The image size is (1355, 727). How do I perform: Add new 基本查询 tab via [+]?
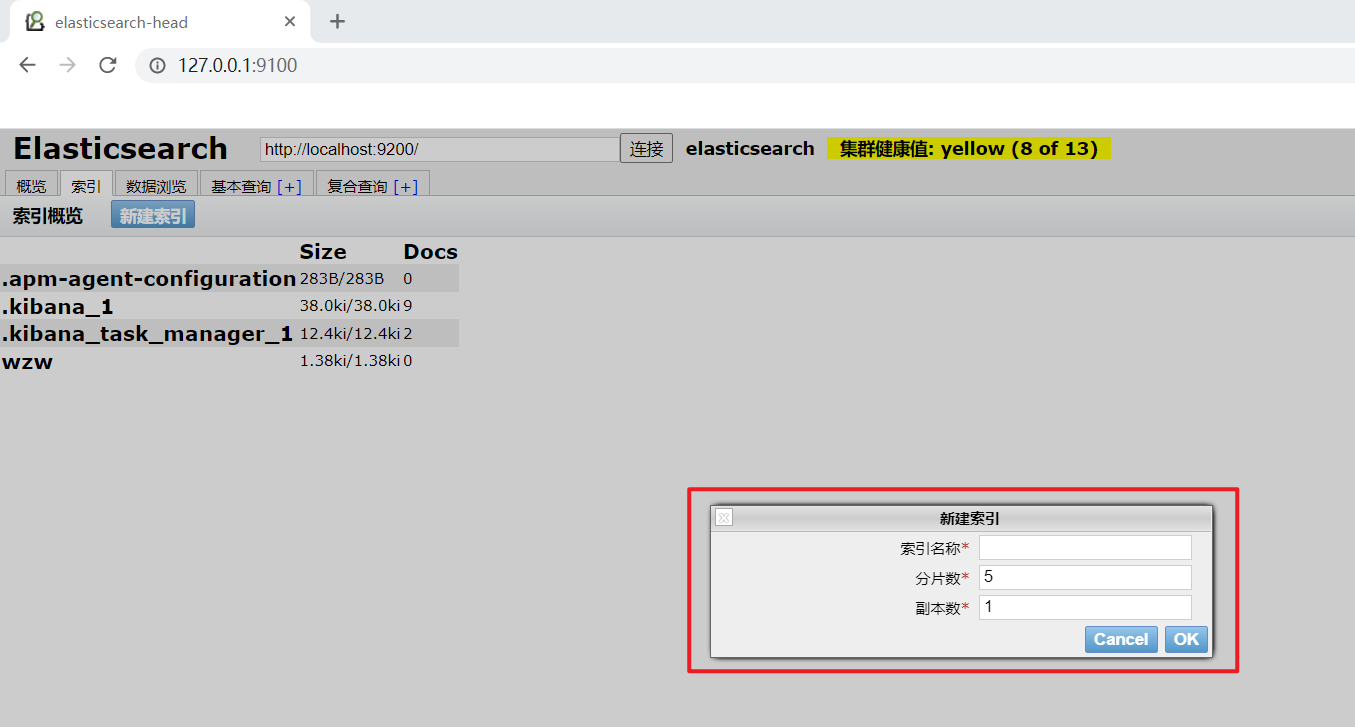tap(289, 186)
